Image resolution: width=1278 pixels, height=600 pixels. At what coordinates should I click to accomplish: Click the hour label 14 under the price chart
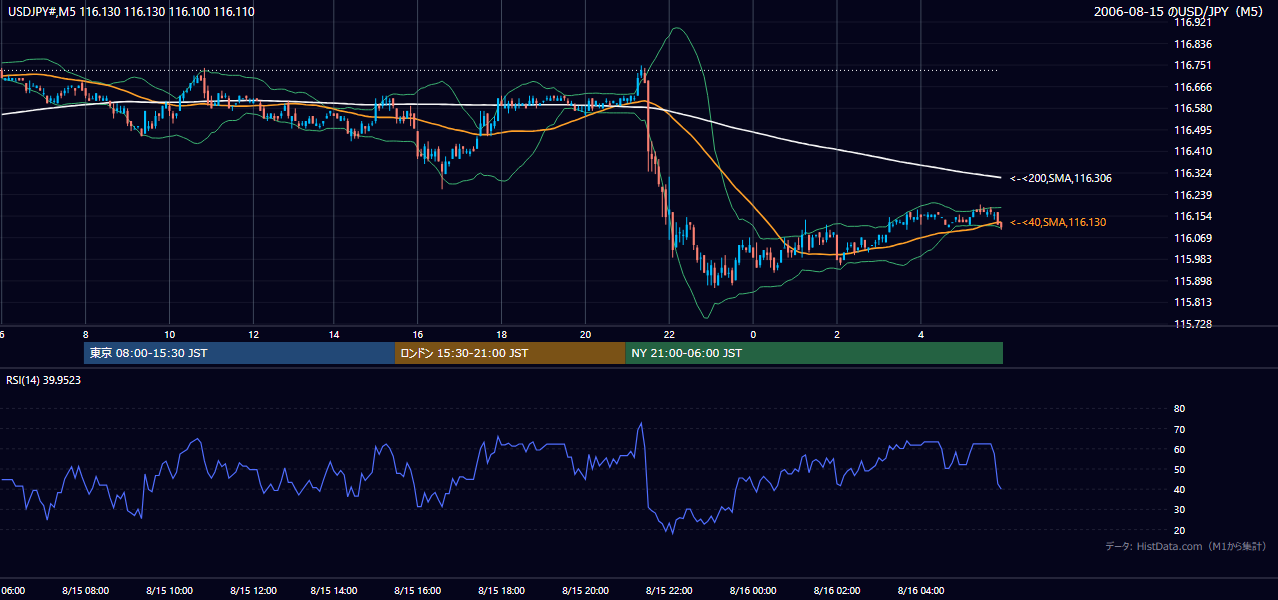point(335,334)
